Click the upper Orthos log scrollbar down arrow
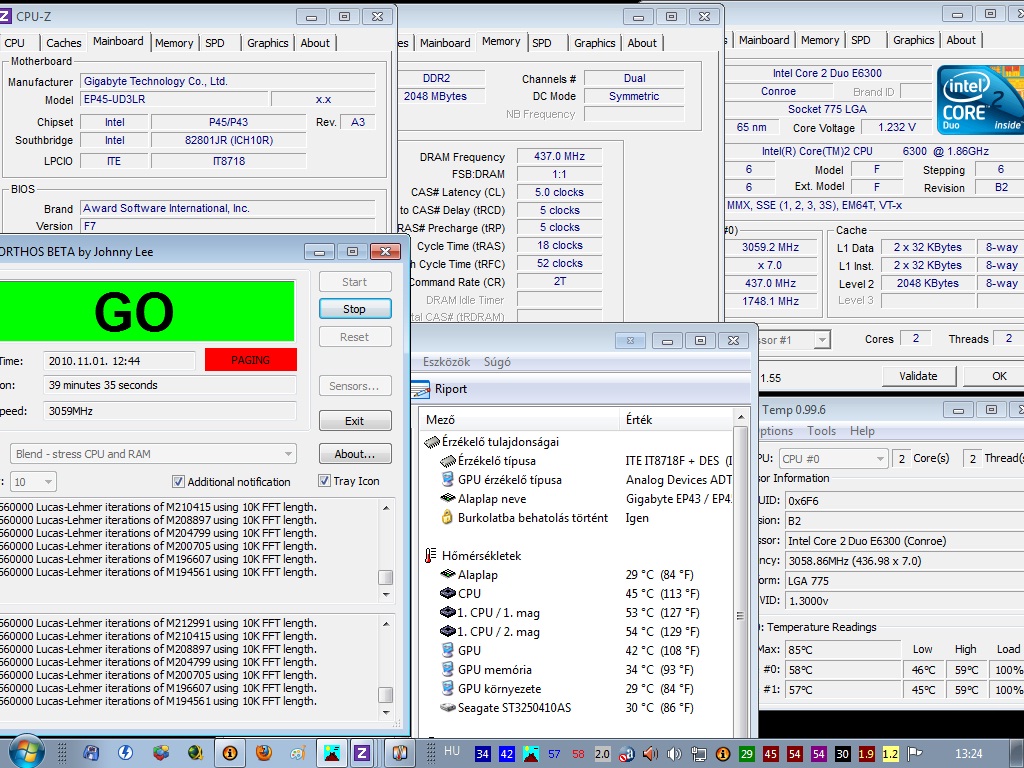 coord(386,594)
